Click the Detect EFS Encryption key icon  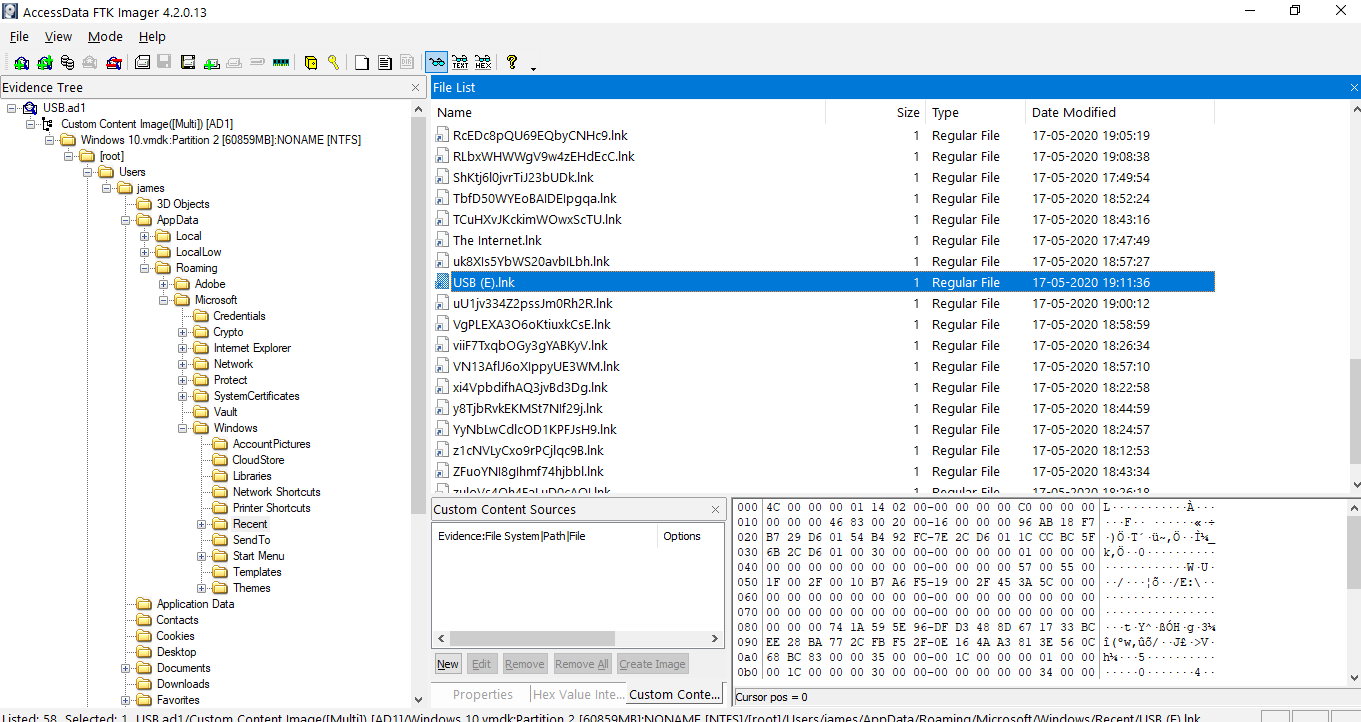(333, 62)
